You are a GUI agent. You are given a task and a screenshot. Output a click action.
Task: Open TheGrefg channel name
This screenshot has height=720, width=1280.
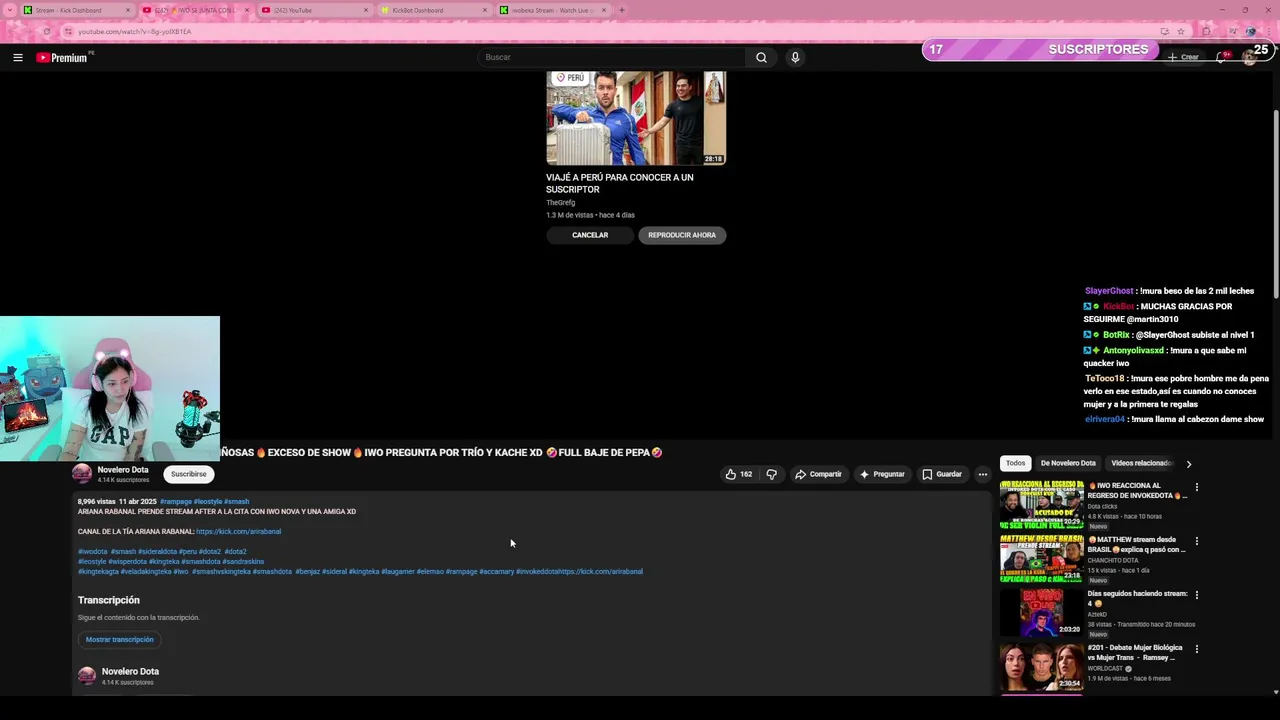pos(560,203)
